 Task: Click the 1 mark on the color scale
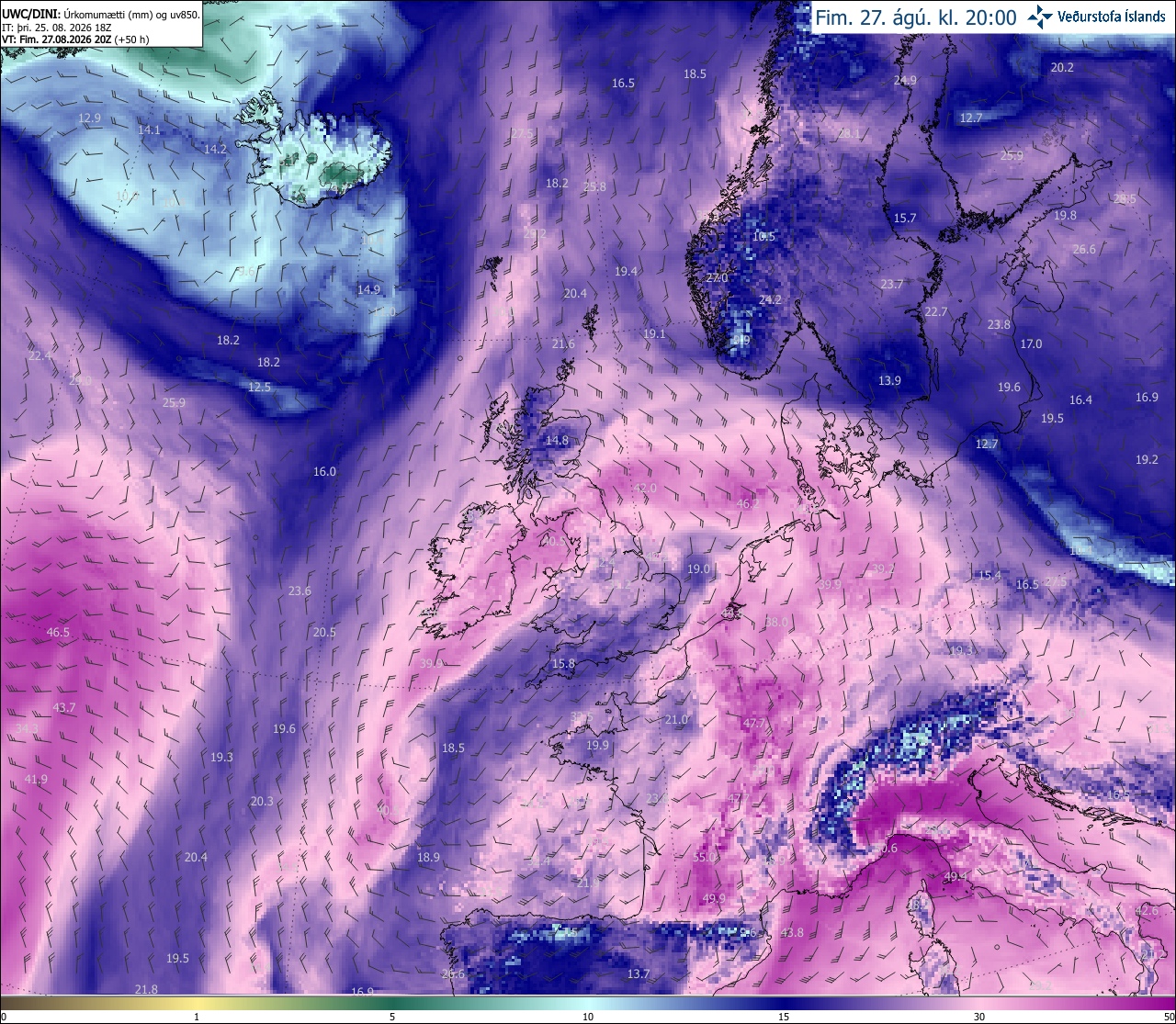197,1017
